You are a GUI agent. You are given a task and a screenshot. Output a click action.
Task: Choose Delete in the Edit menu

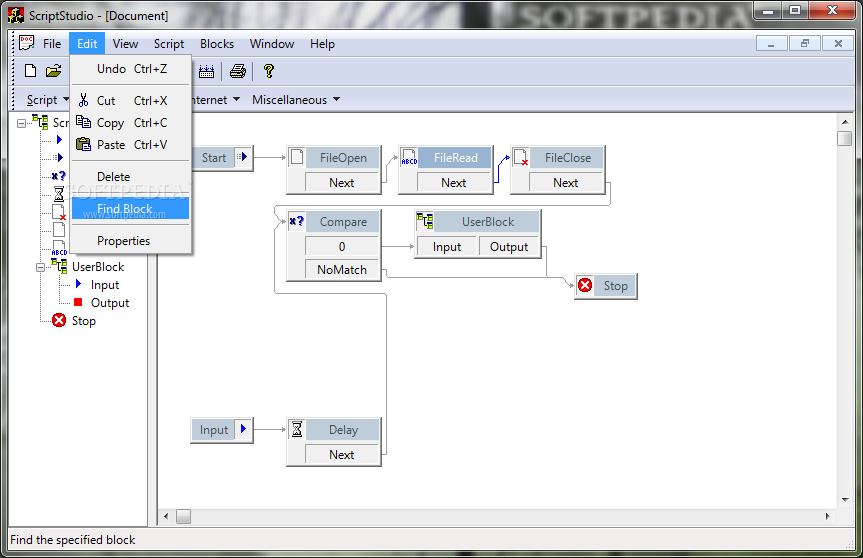point(130,177)
